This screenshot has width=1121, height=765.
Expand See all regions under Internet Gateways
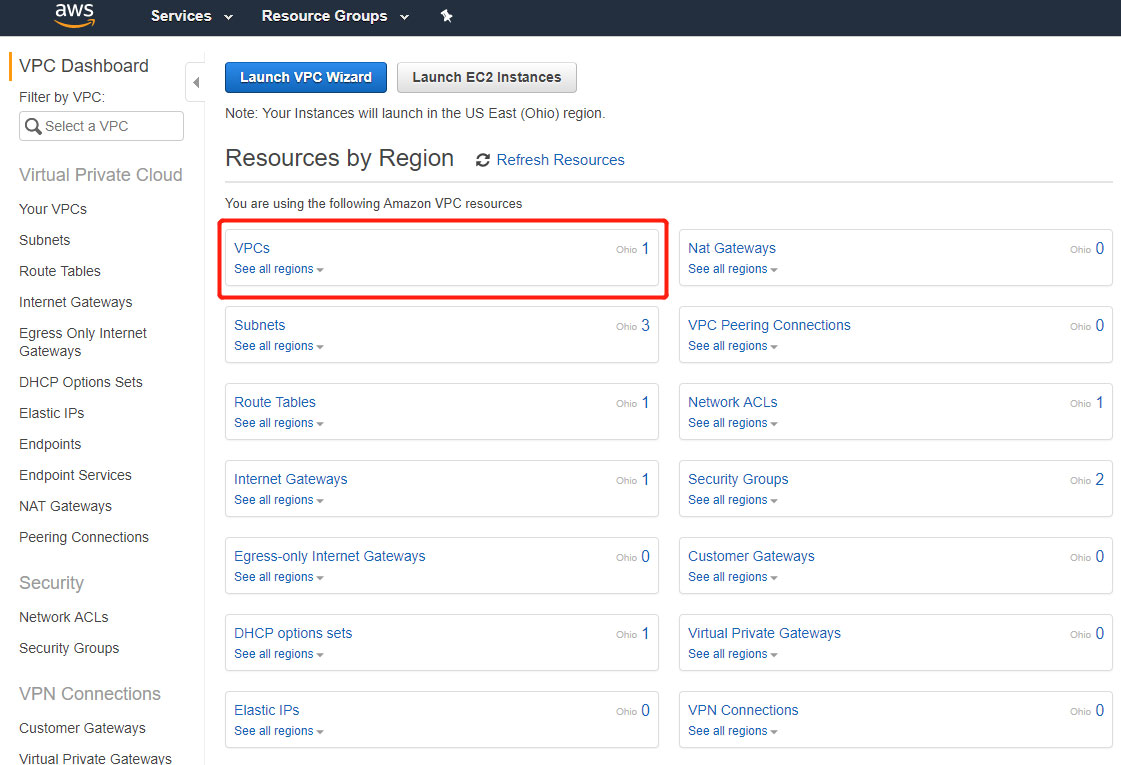pos(279,500)
